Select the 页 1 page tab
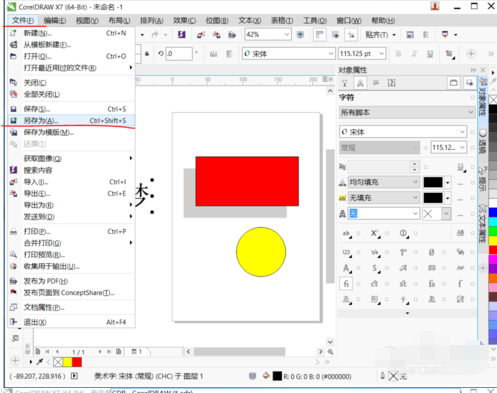Viewport: 497px width, 393px height. pyautogui.click(x=137, y=351)
